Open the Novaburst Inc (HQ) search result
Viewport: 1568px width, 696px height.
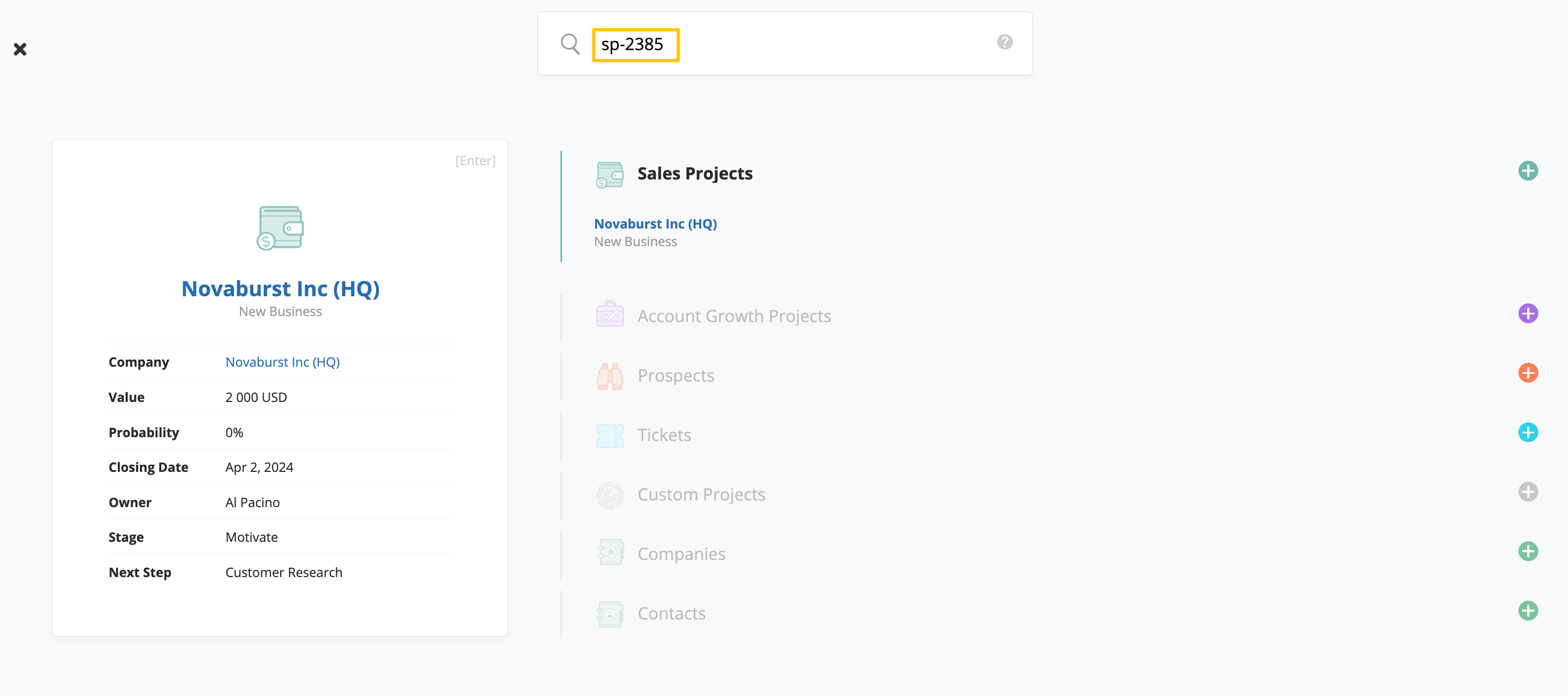tap(655, 224)
